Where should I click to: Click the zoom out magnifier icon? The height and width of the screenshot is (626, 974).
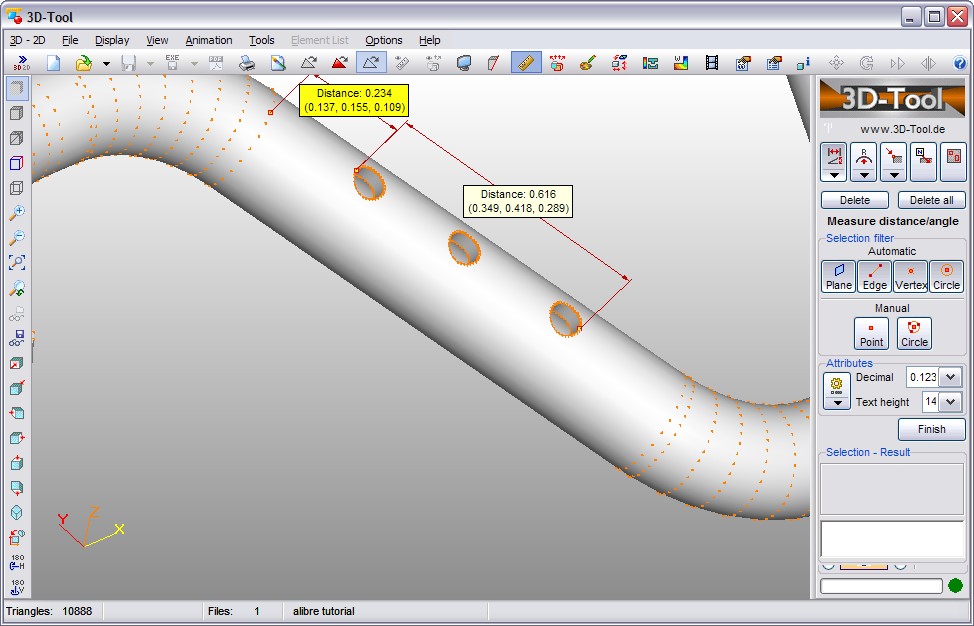17,238
